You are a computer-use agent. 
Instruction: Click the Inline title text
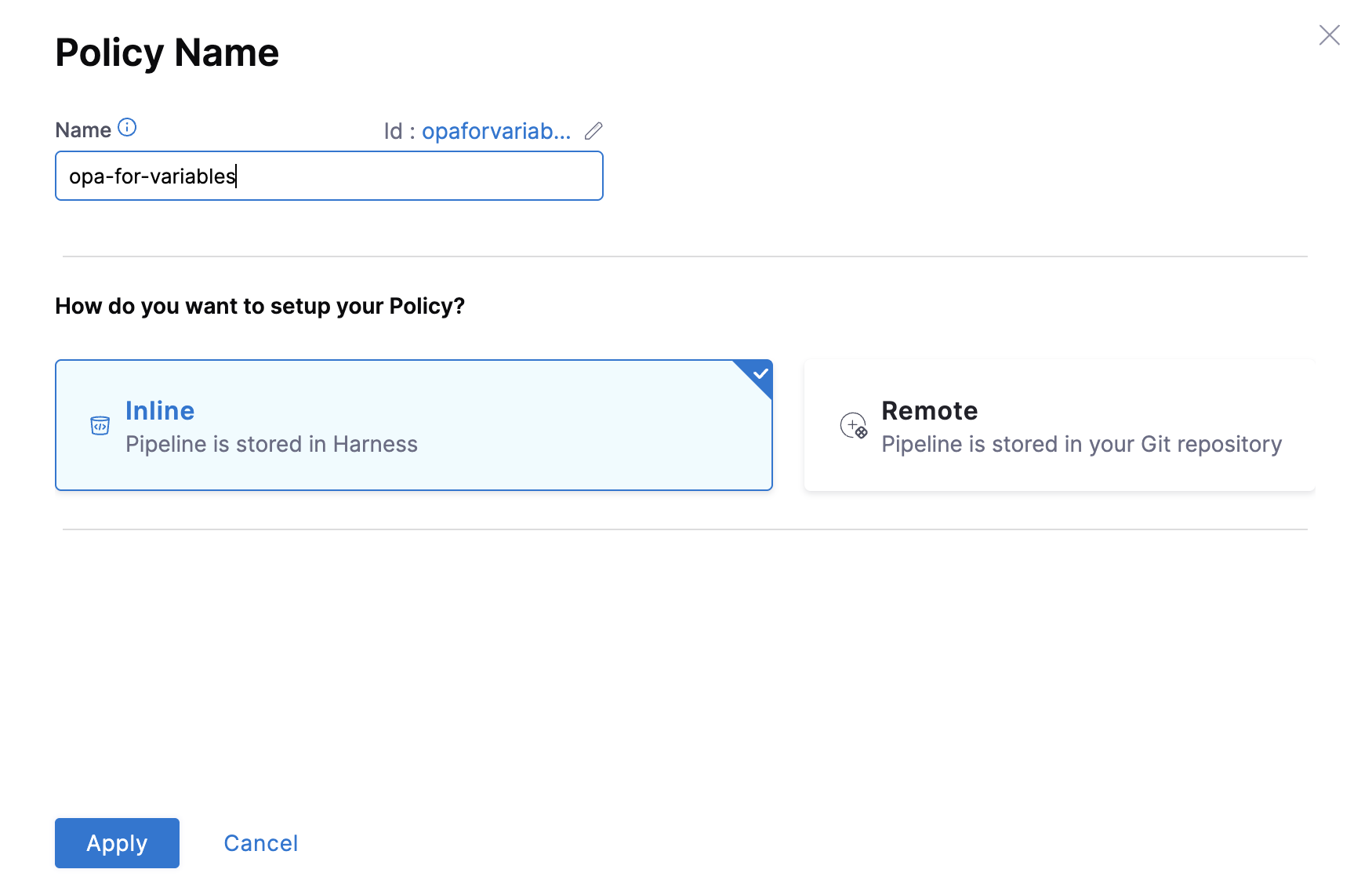160,411
